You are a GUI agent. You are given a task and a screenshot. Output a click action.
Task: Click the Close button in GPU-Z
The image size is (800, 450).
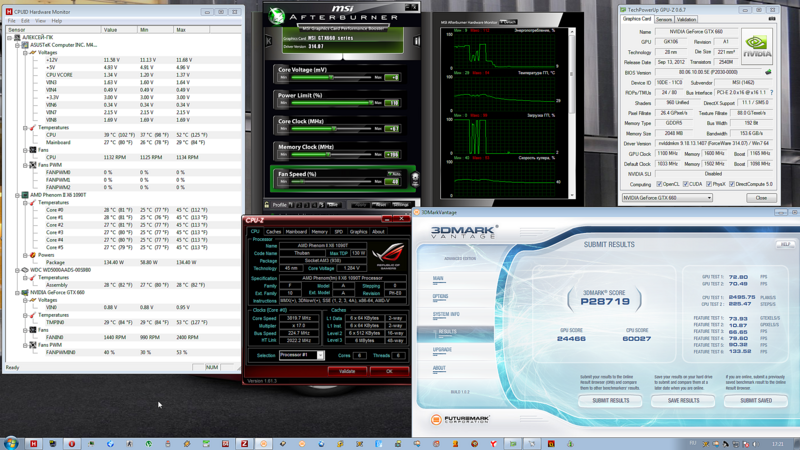point(761,198)
